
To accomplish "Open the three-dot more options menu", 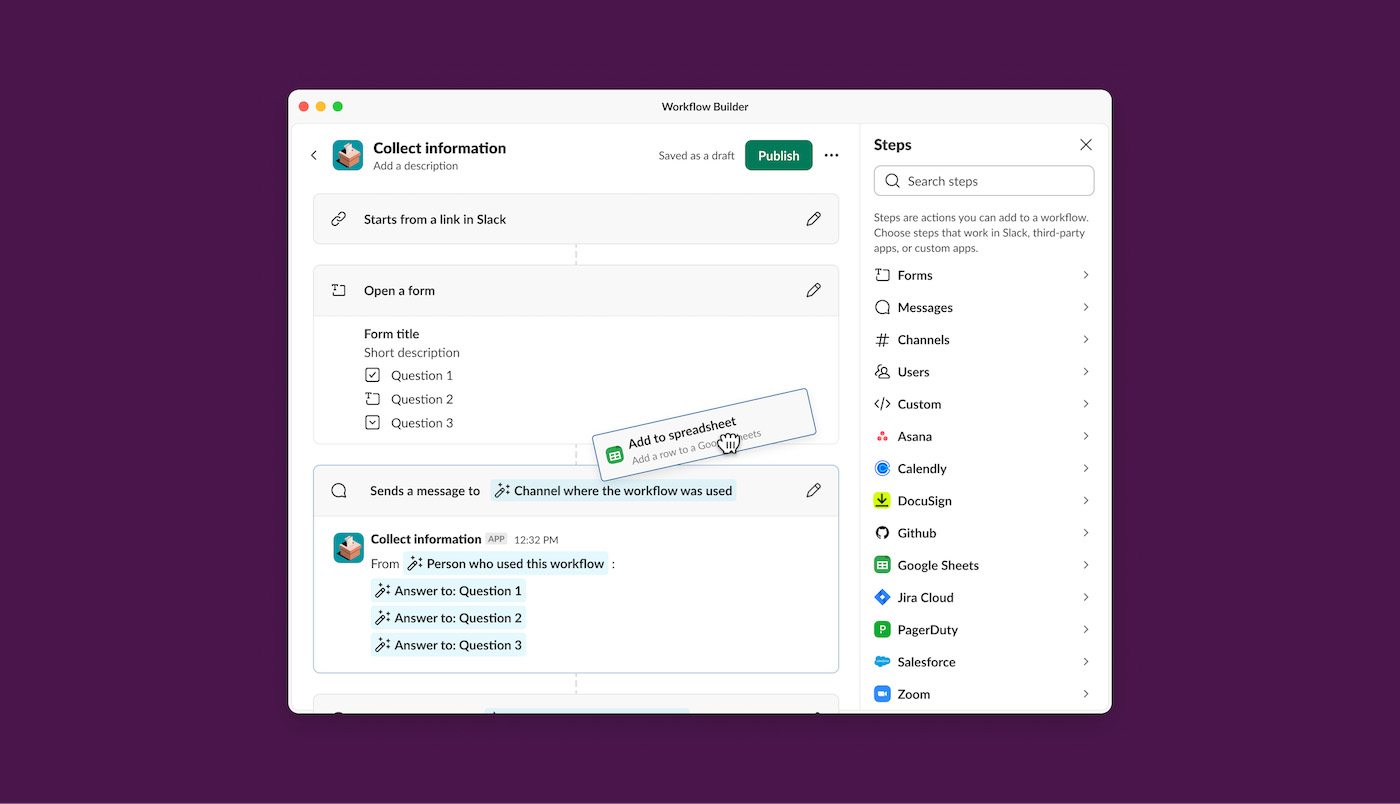I will point(831,155).
